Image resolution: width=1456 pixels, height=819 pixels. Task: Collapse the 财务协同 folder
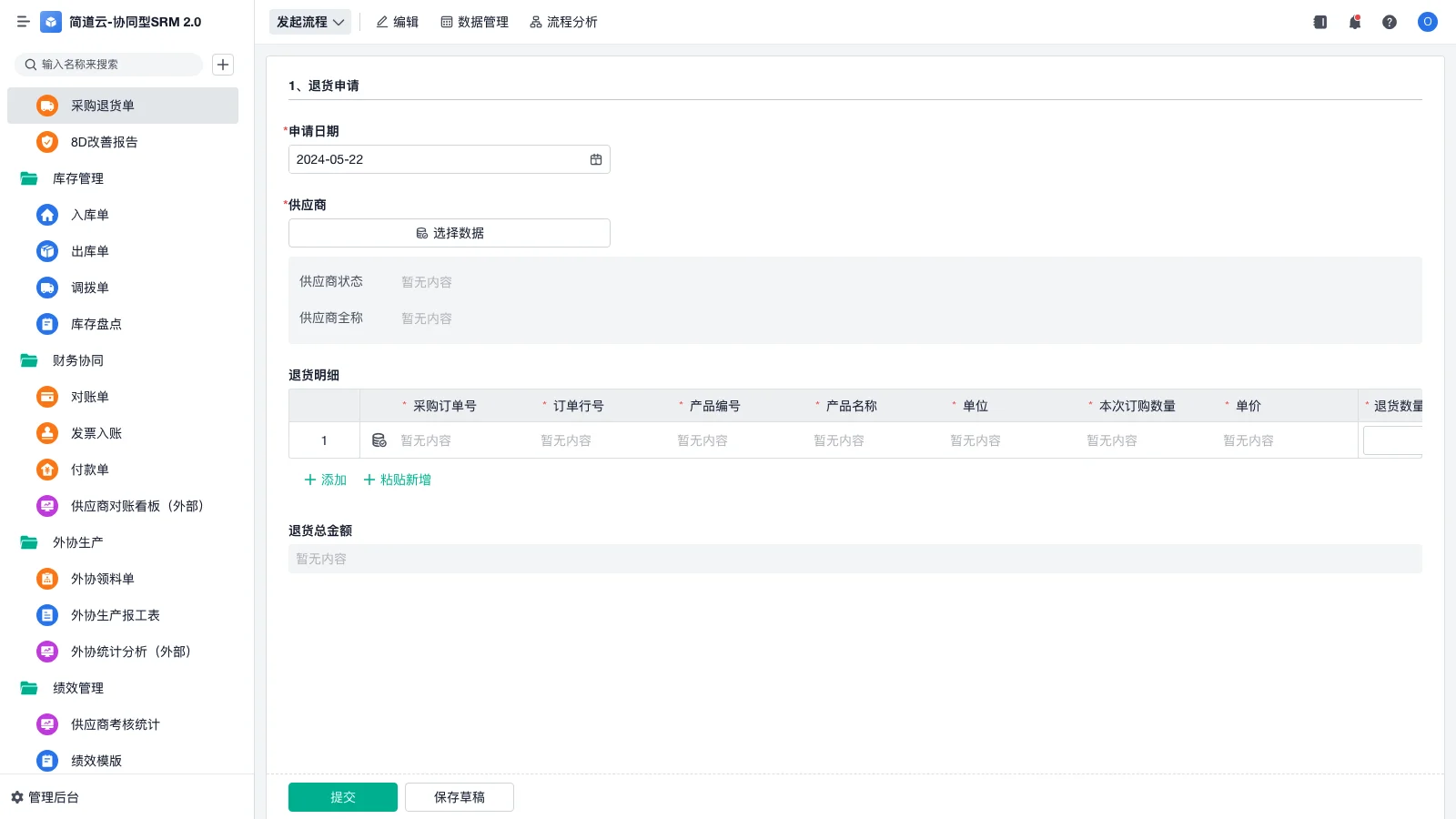pos(29,360)
